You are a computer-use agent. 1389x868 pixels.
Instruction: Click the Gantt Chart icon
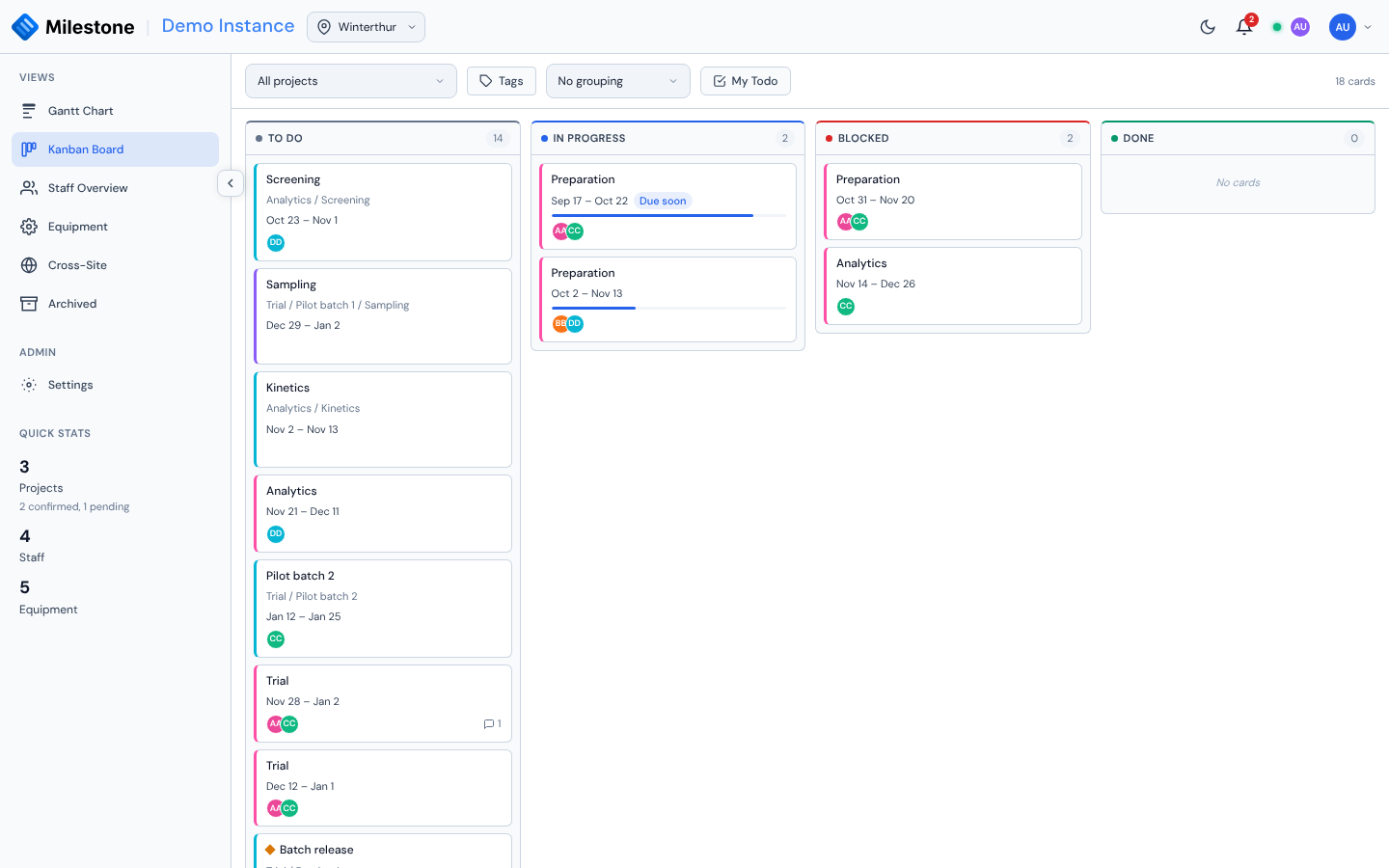point(29,111)
